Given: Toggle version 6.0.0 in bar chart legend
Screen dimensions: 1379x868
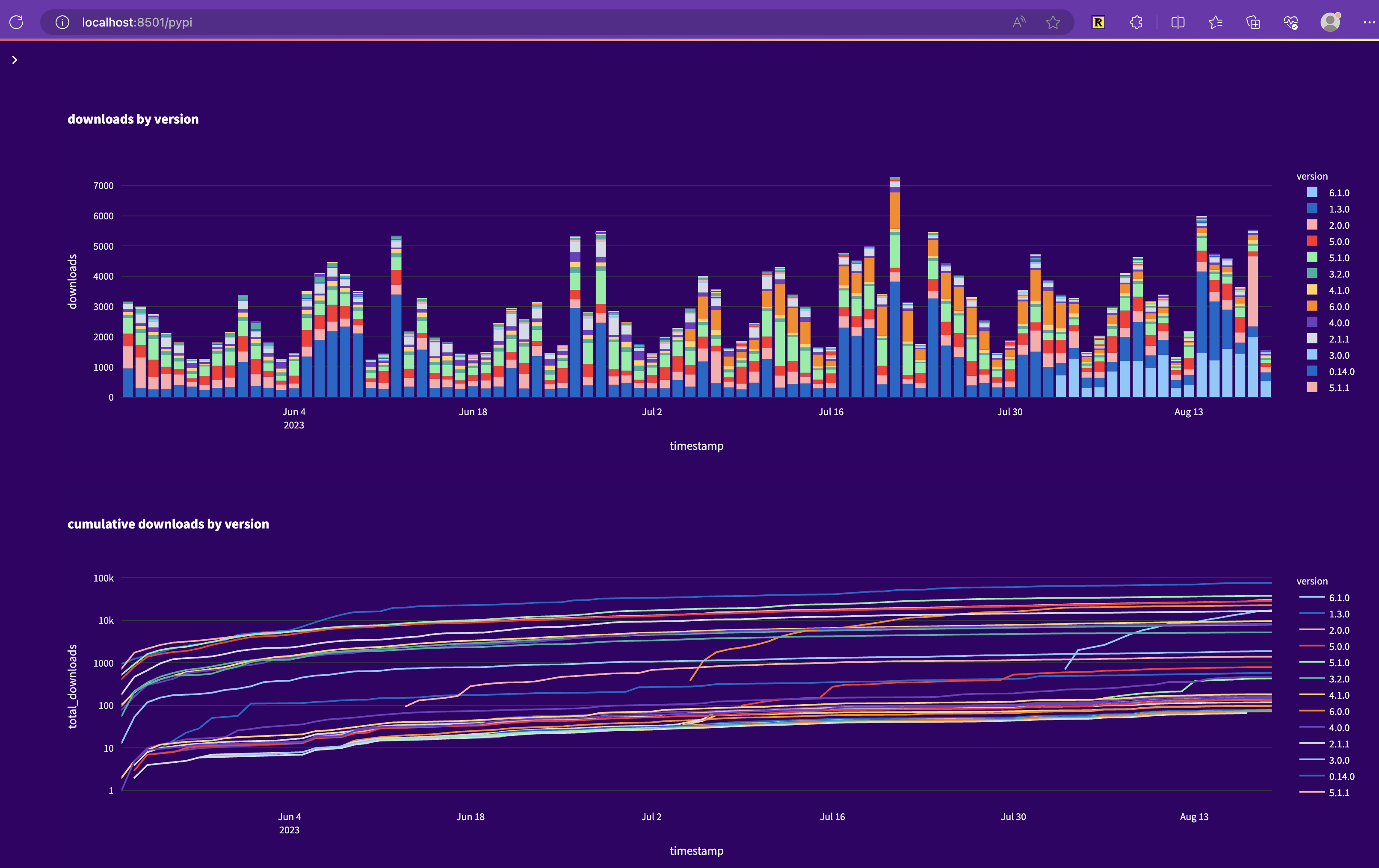Looking at the screenshot, I should pos(1328,306).
